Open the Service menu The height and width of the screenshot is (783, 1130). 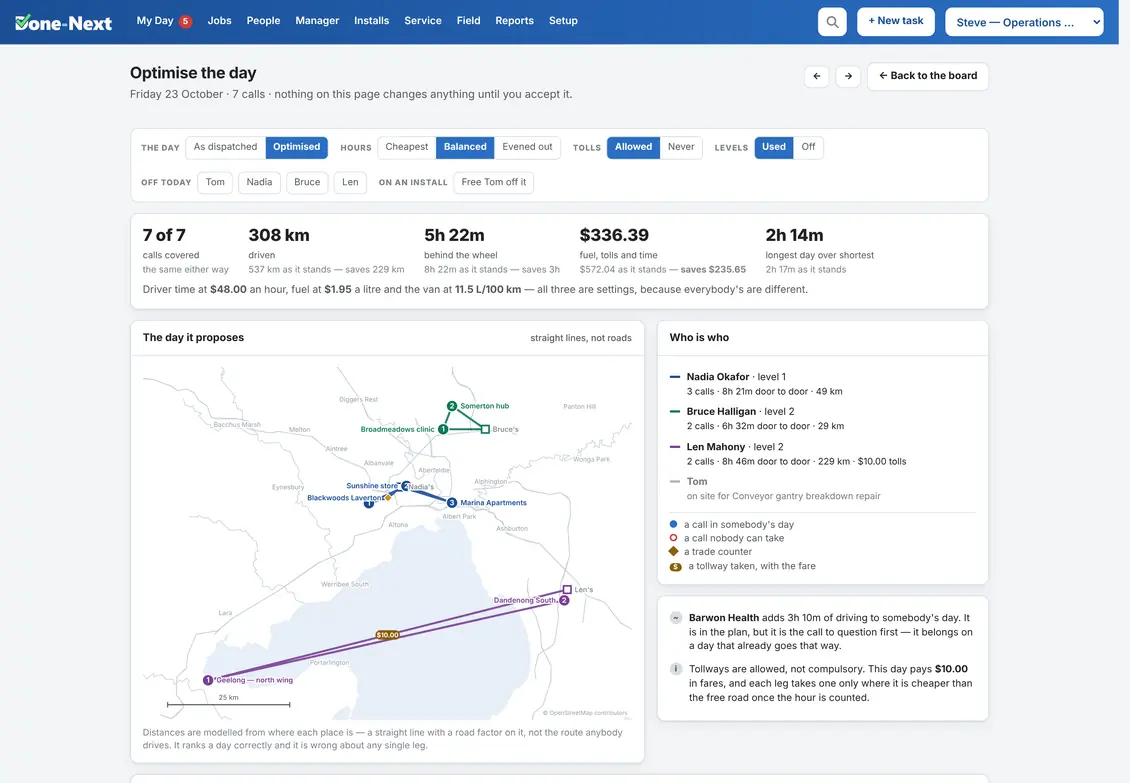tap(423, 21)
